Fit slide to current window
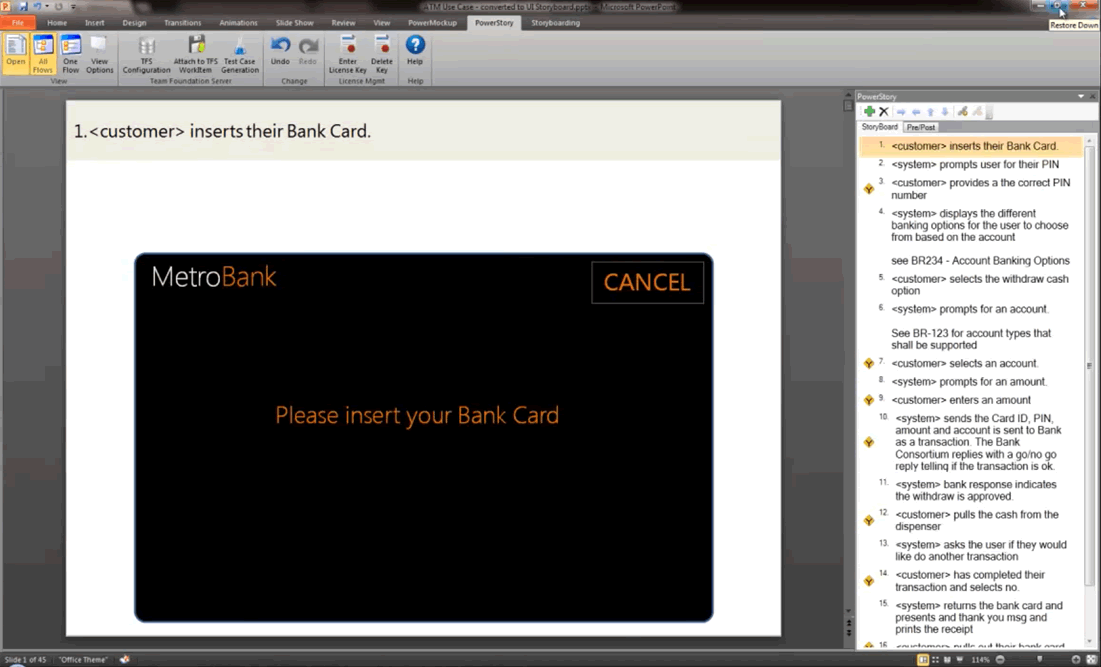This screenshot has height=667, width=1101. [1091, 660]
